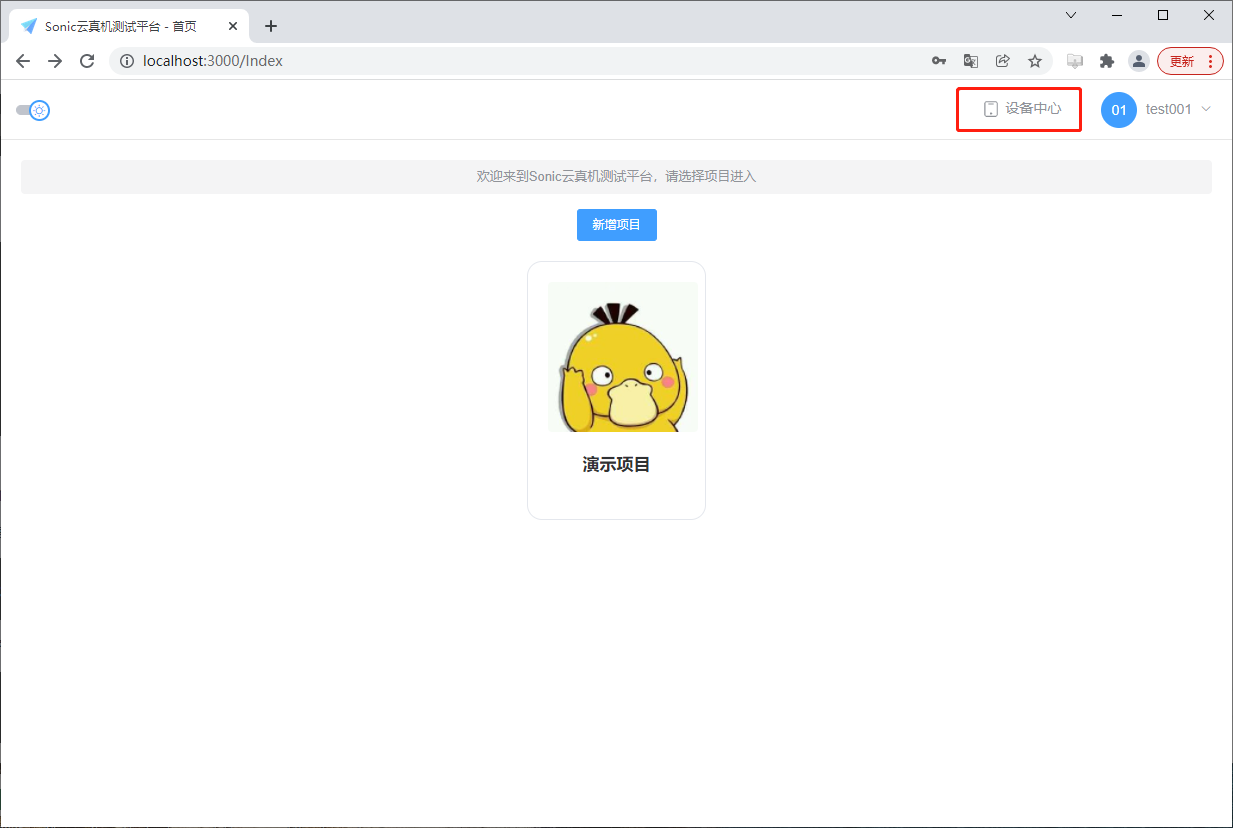Open the 设备中心 device center menu

[1020, 109]
